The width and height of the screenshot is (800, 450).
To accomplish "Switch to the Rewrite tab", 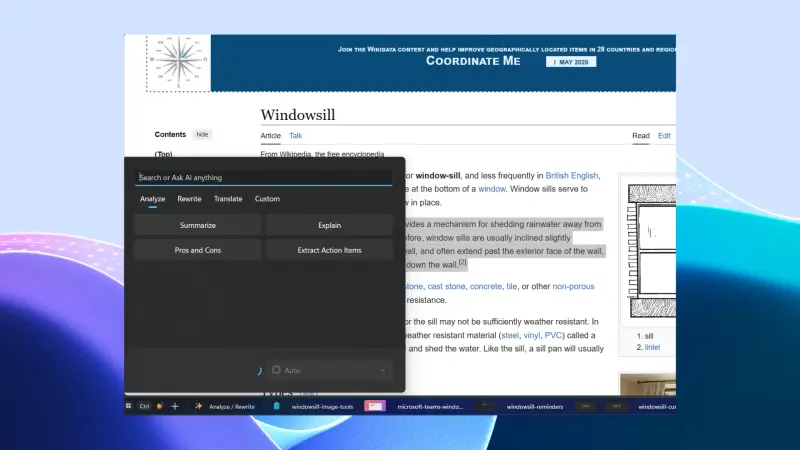I will [189, 199].
